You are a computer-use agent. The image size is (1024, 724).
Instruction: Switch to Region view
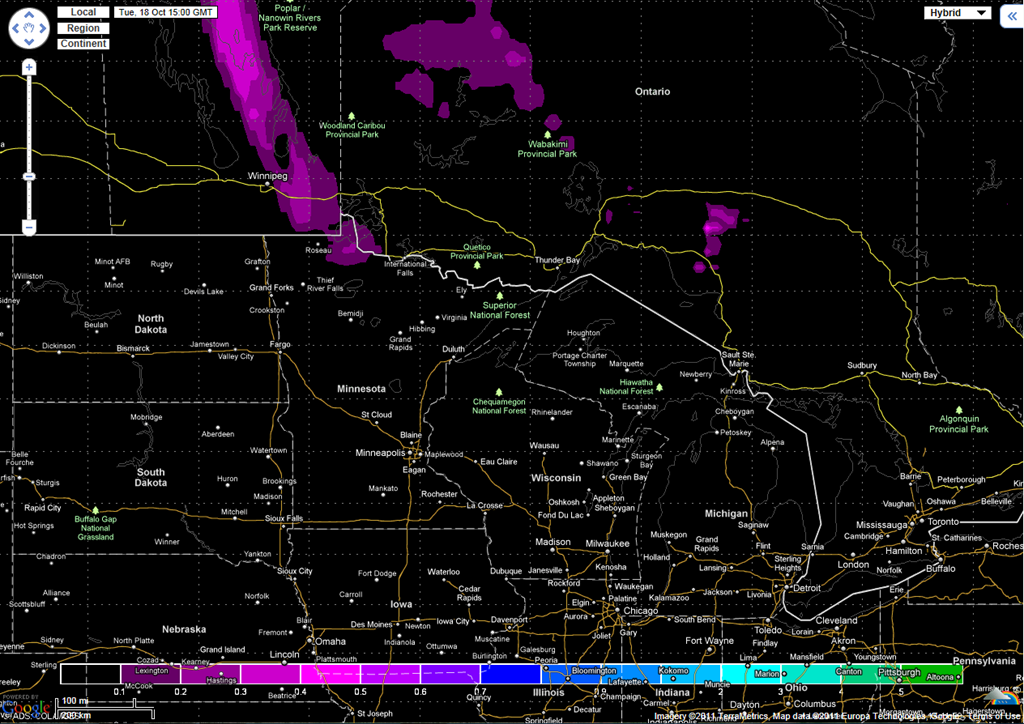tap(83, 28)
